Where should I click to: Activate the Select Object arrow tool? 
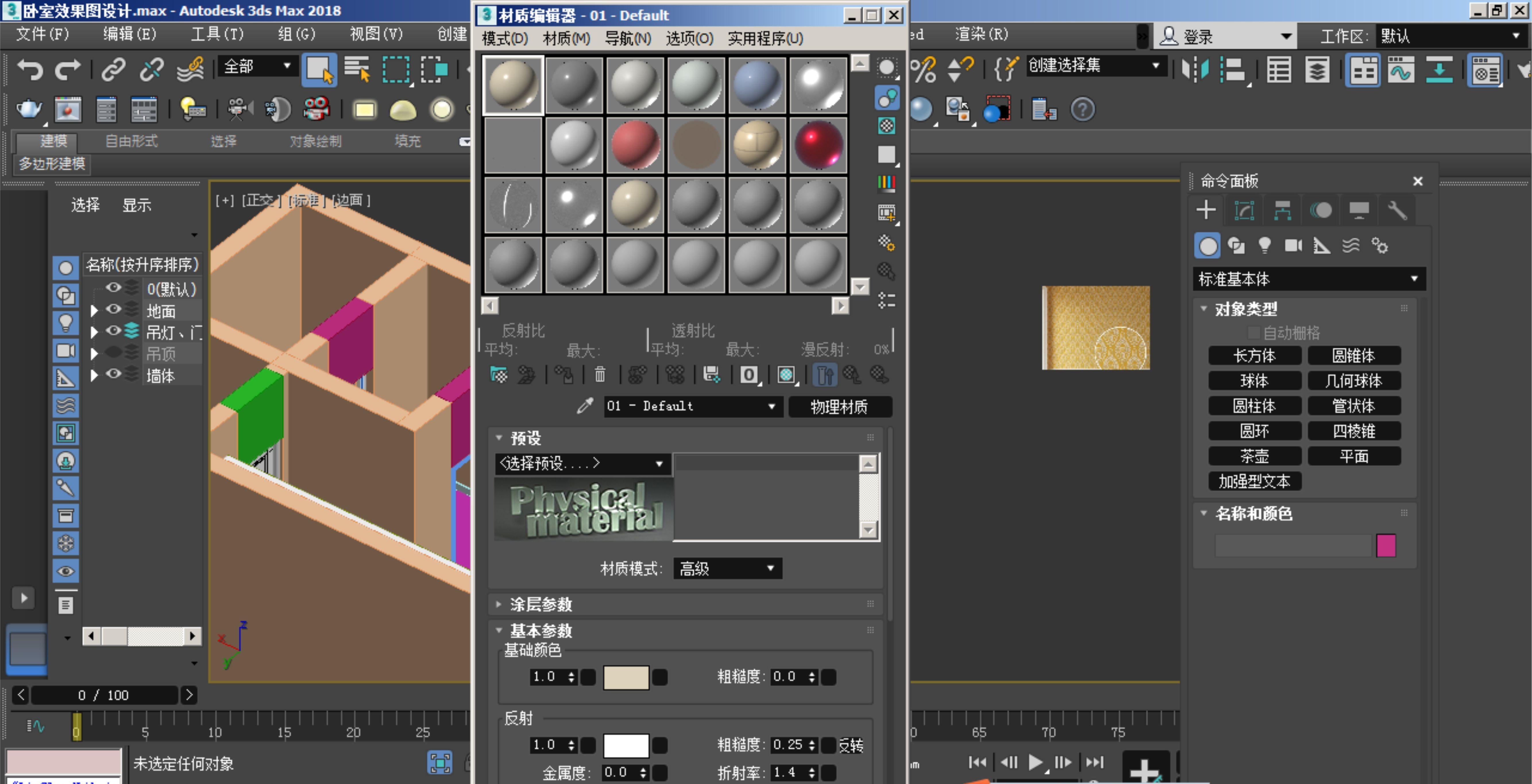click(x=319, y=69)
